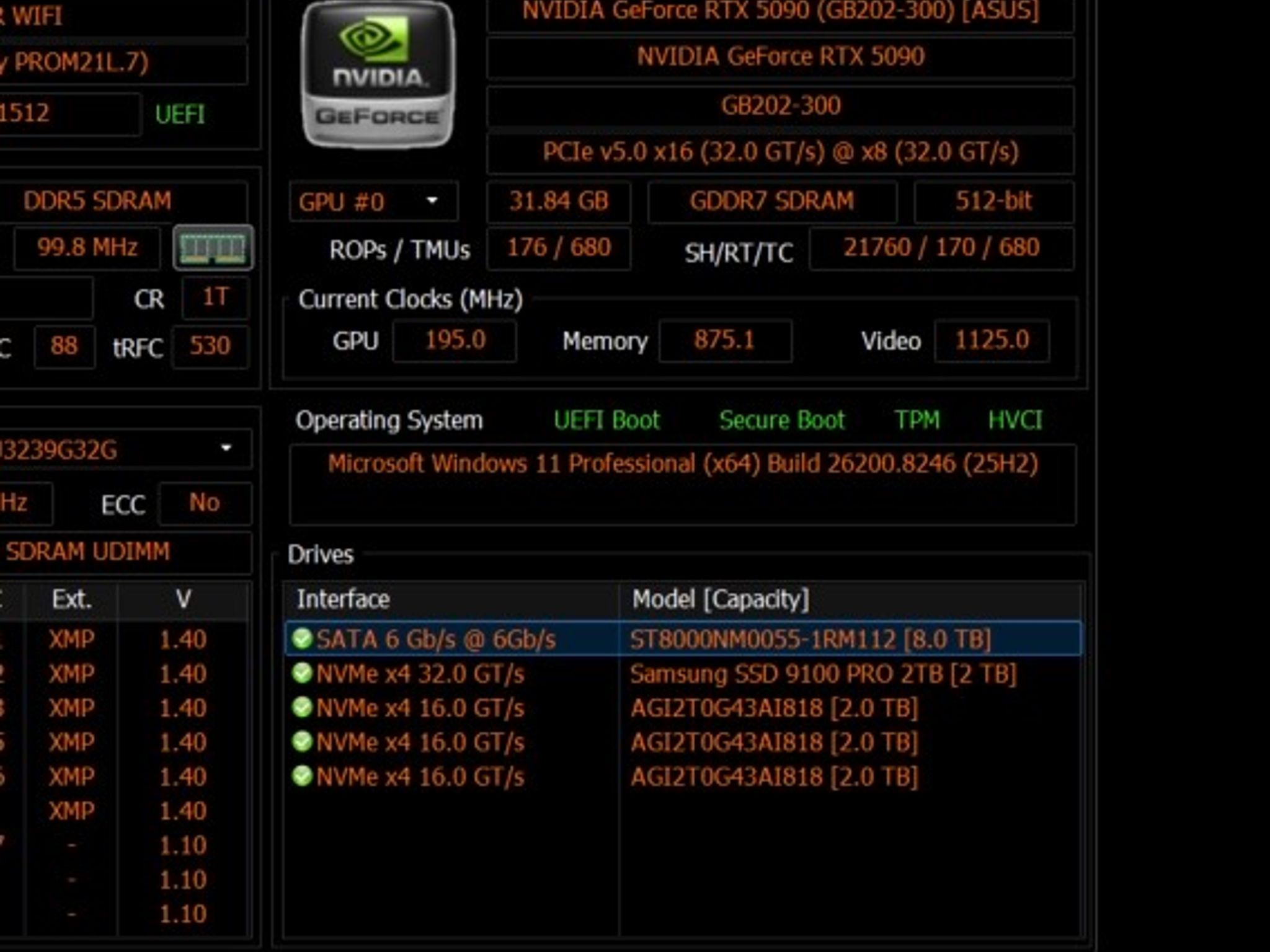The width and height of the screenshot is (1270, 952).
Task: Click the GB202-300 codename field
Action: [780, 106]
